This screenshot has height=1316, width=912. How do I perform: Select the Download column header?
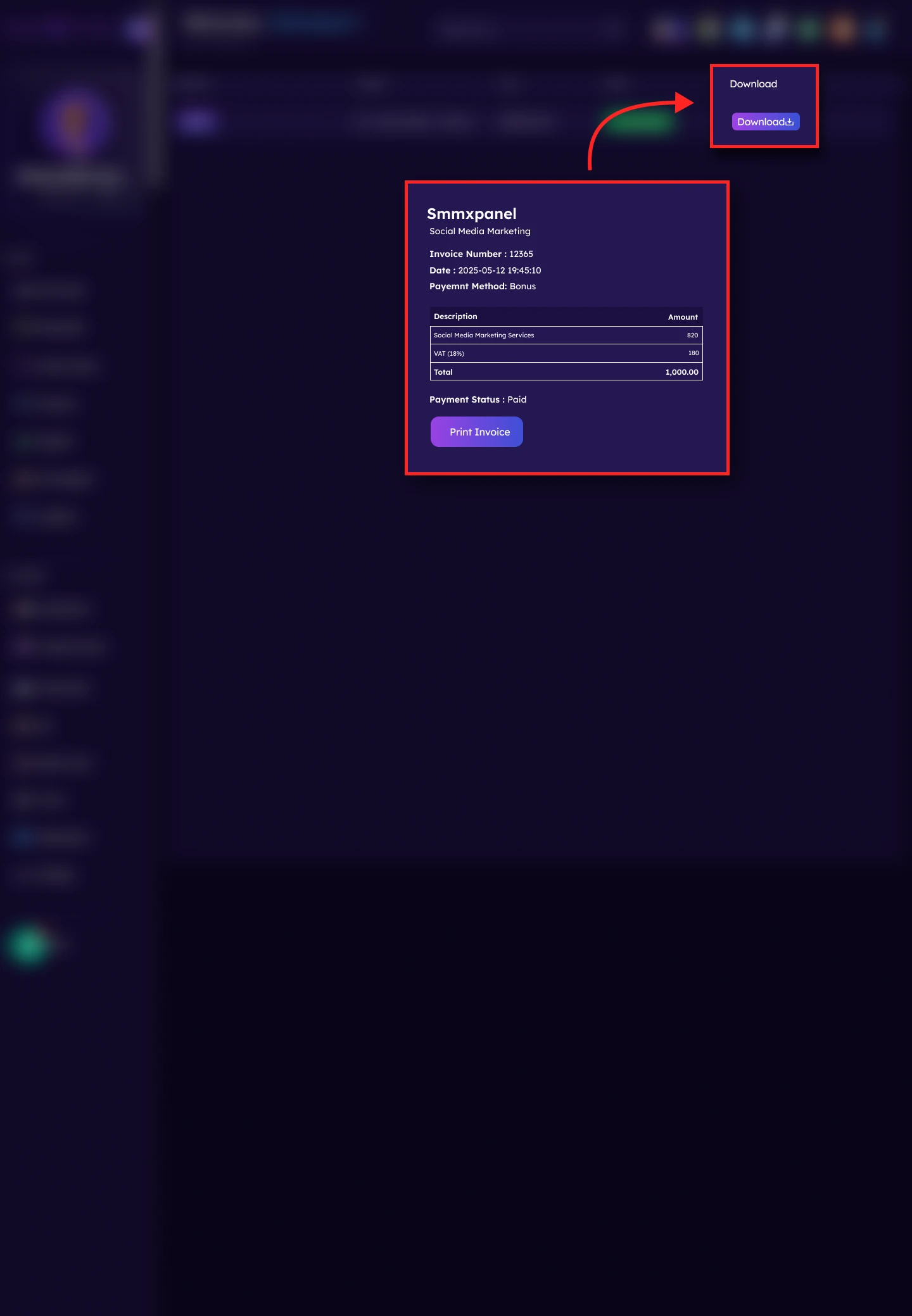pyautogui.click(x=753, y=84)
